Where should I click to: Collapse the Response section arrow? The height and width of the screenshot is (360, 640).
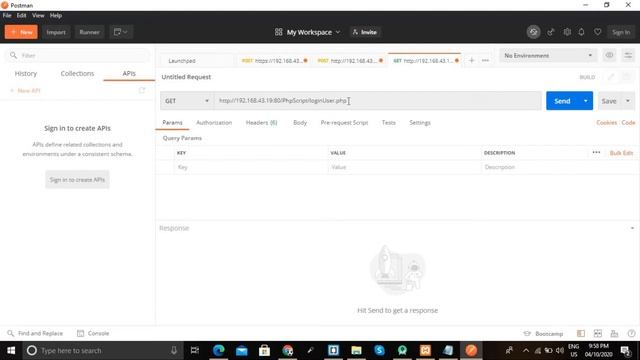coord(632,228)
